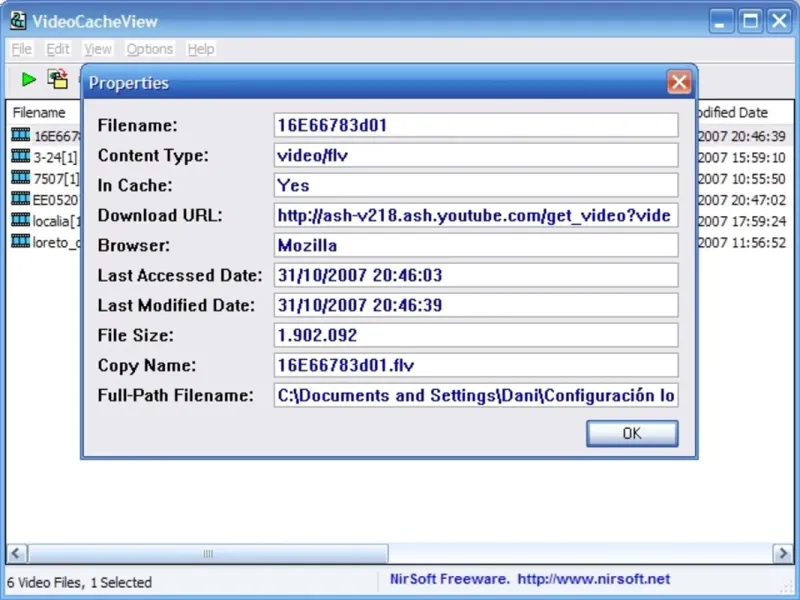This screenshot has width=800, height=600.
Task: Sort by the Filename column header
Action: click(x=44, y=112)
